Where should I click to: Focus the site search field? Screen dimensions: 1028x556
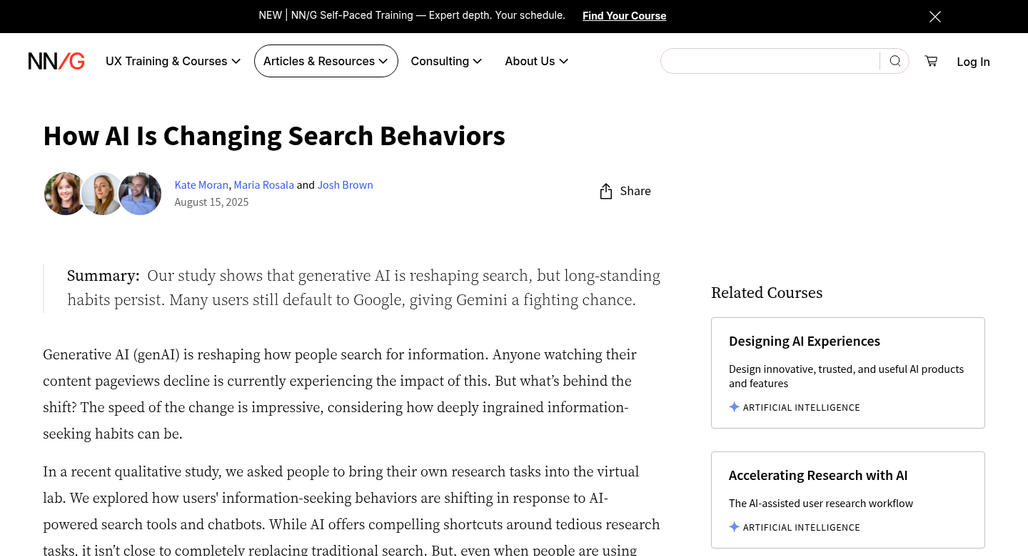[x=770, y=61]
